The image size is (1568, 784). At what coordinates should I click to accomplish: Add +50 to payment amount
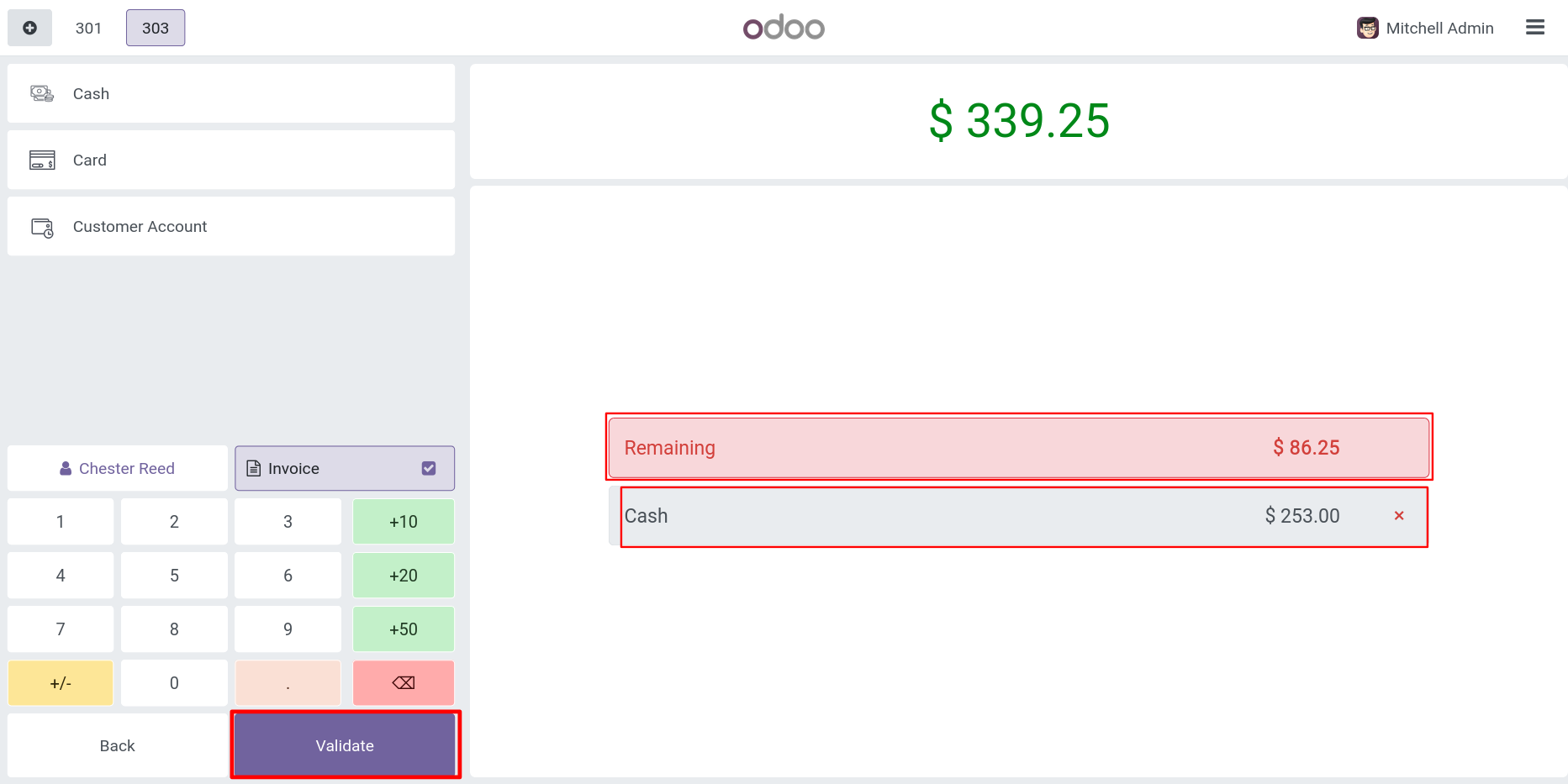click(x=404, y=629)
